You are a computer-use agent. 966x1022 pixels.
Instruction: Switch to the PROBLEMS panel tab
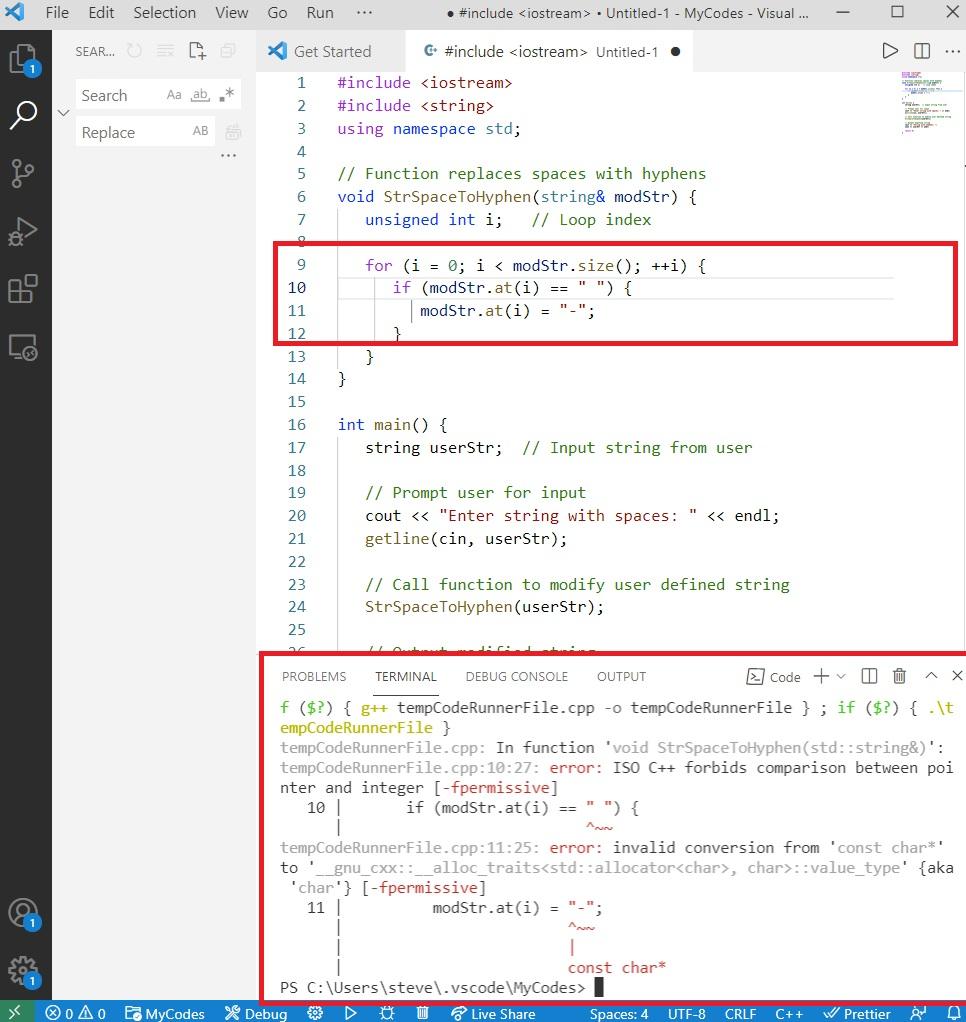click(314, 677)
